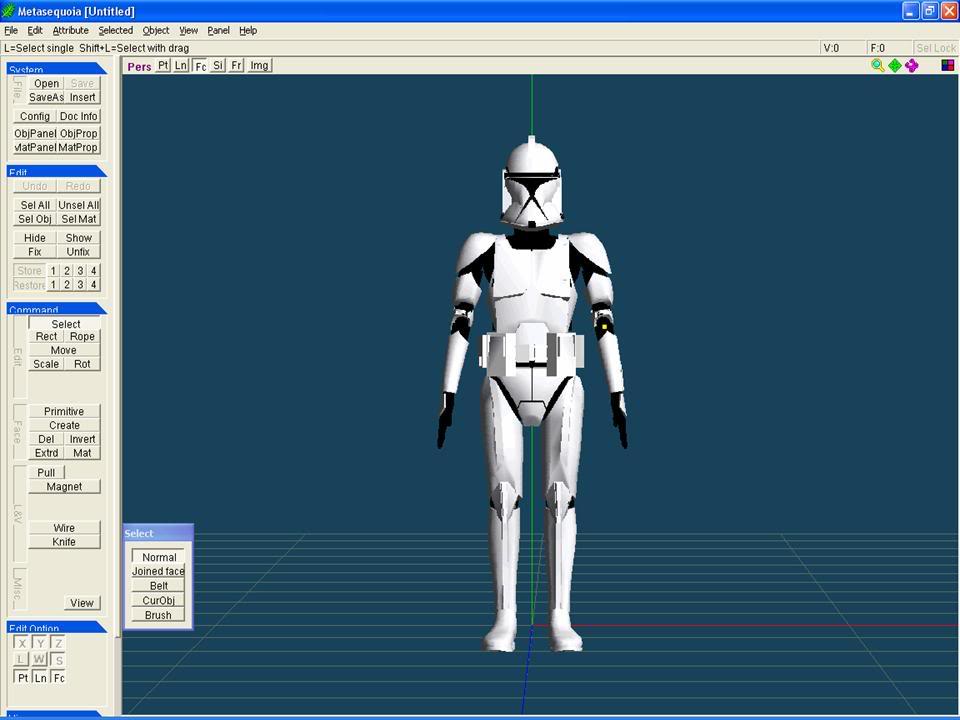
Task: Click store slot 1 next to Store
Action: tap(54, 271)
